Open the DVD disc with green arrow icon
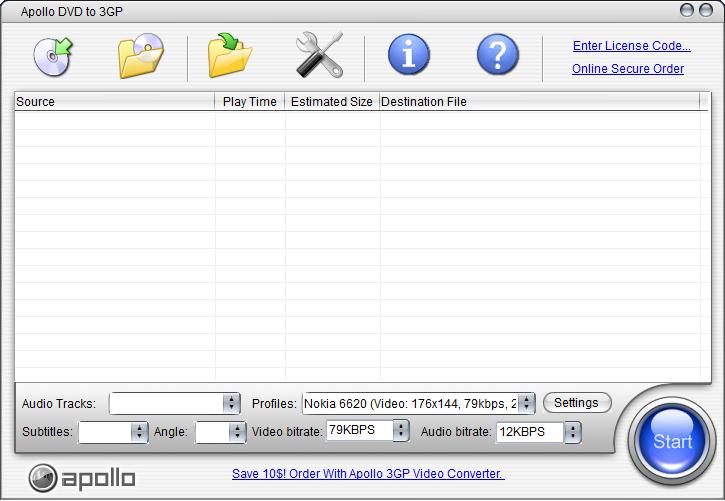Image resolution: width=725 pixels, height=501 pixels. (x=53, y=56)
